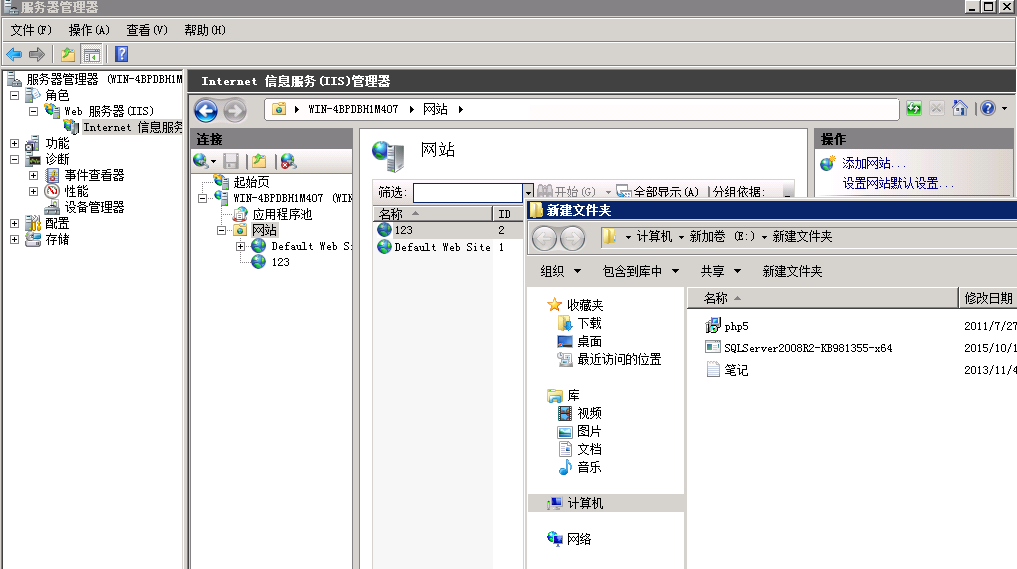Screen dimensions: 1017x569
Task: Click the 新建文件夹 button in Explorer toolbar
Action: coord(792,271)
